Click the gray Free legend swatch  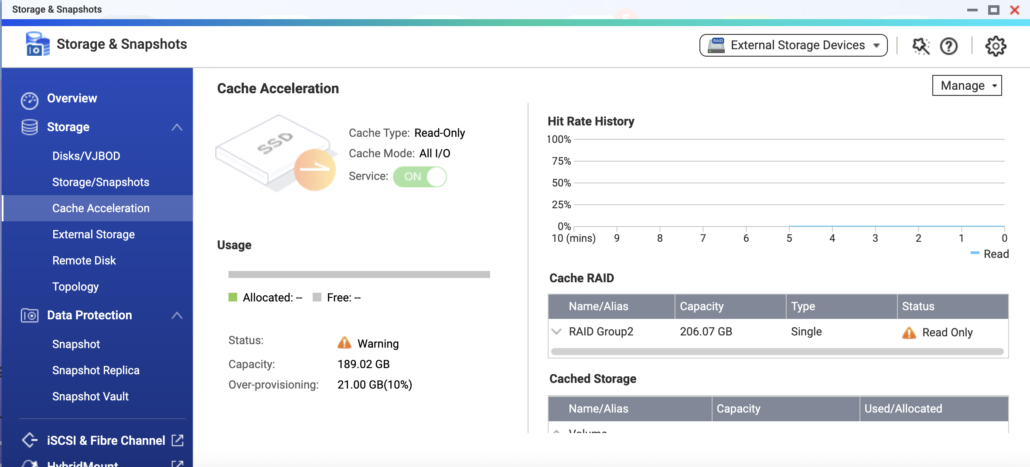click(317, 298)
